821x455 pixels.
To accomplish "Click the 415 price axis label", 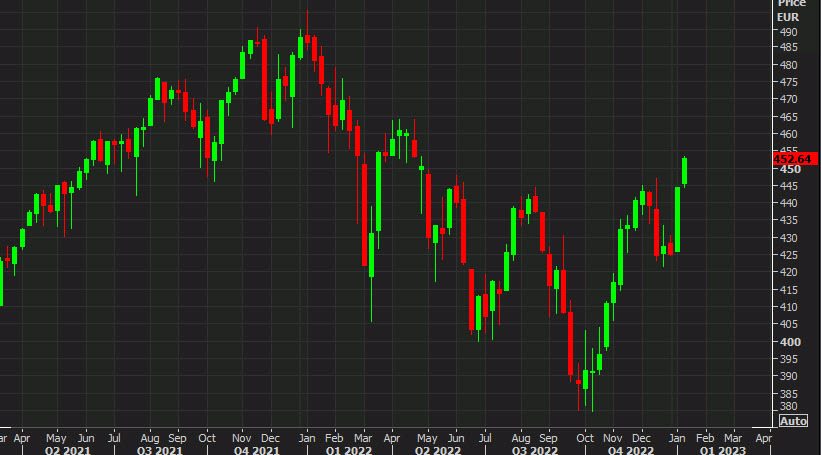I will (789, 290).
